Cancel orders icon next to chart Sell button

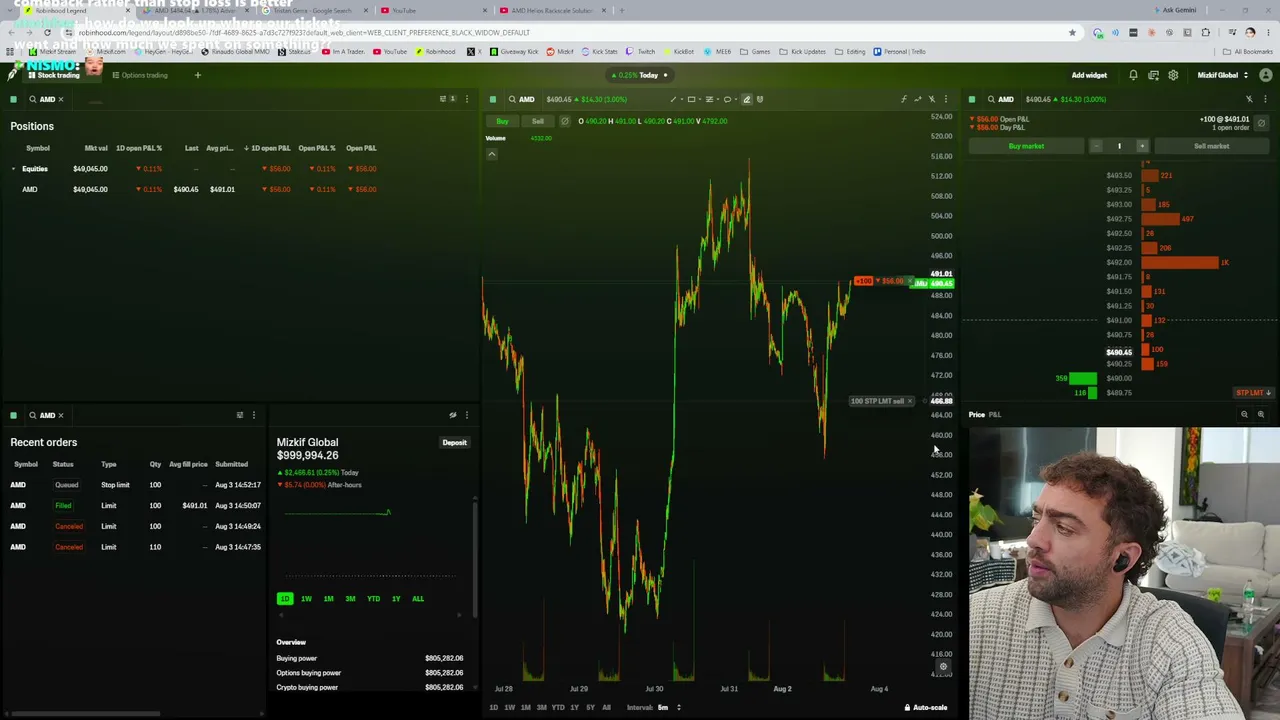pyautogui.click(x=564, y=121)
